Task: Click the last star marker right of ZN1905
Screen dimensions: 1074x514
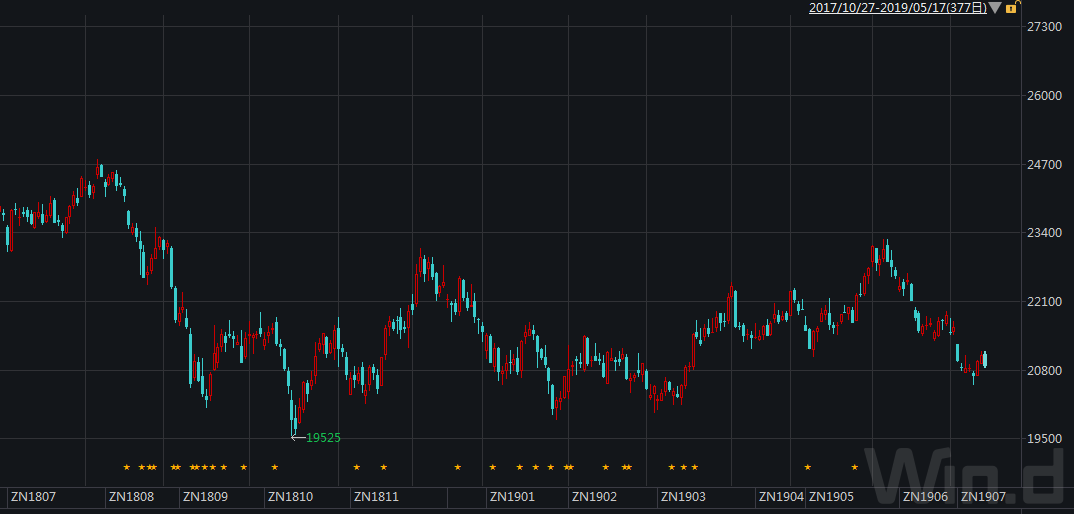Action: coord(854,467)
